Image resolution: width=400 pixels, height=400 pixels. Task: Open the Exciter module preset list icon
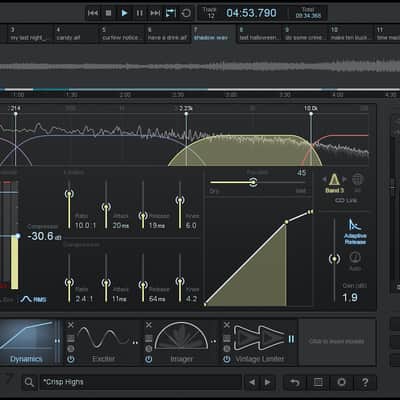(71, 338)
